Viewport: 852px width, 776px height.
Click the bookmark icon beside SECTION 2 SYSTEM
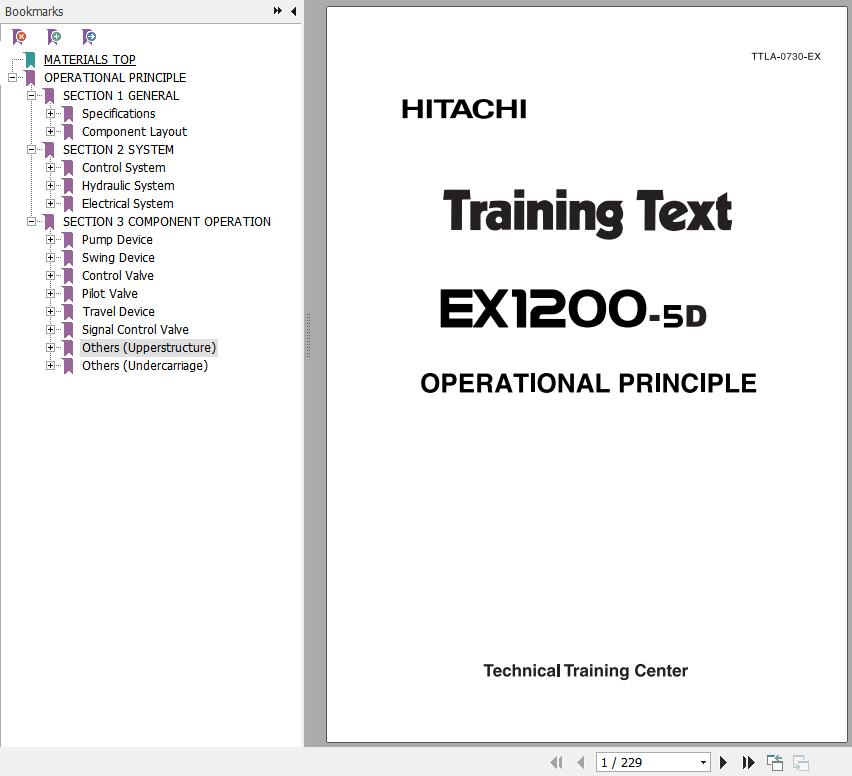coord(49,150)
